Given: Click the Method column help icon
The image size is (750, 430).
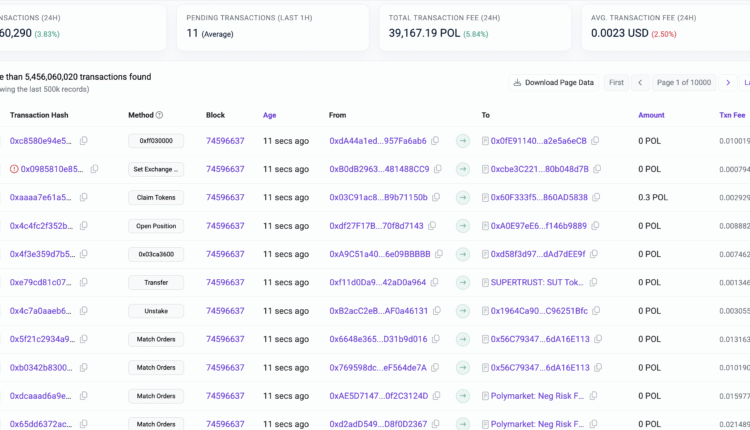Looking at the screenshot, I should (x=160, y=115).
